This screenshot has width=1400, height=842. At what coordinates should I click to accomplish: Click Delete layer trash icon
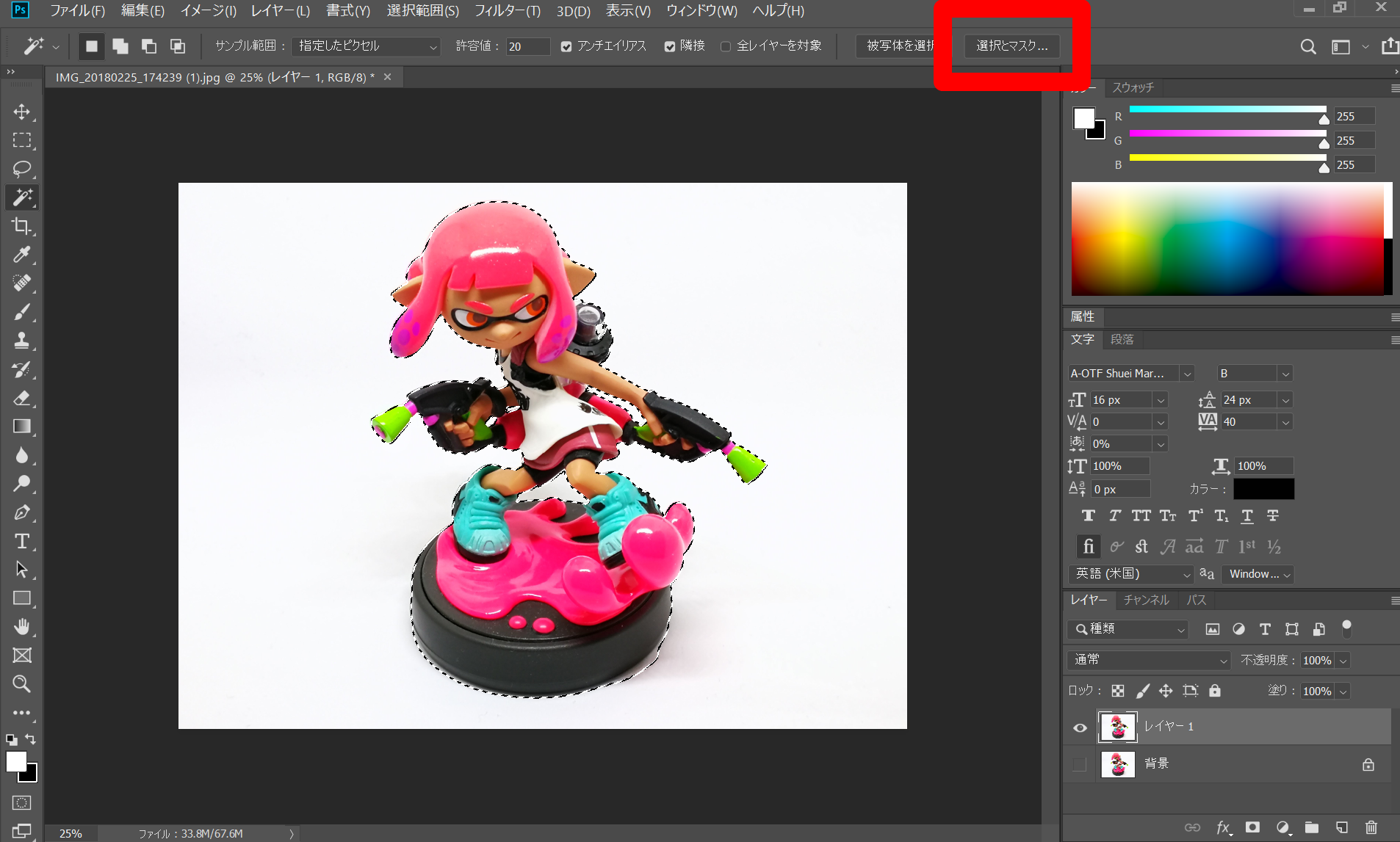pos(1371,827)
